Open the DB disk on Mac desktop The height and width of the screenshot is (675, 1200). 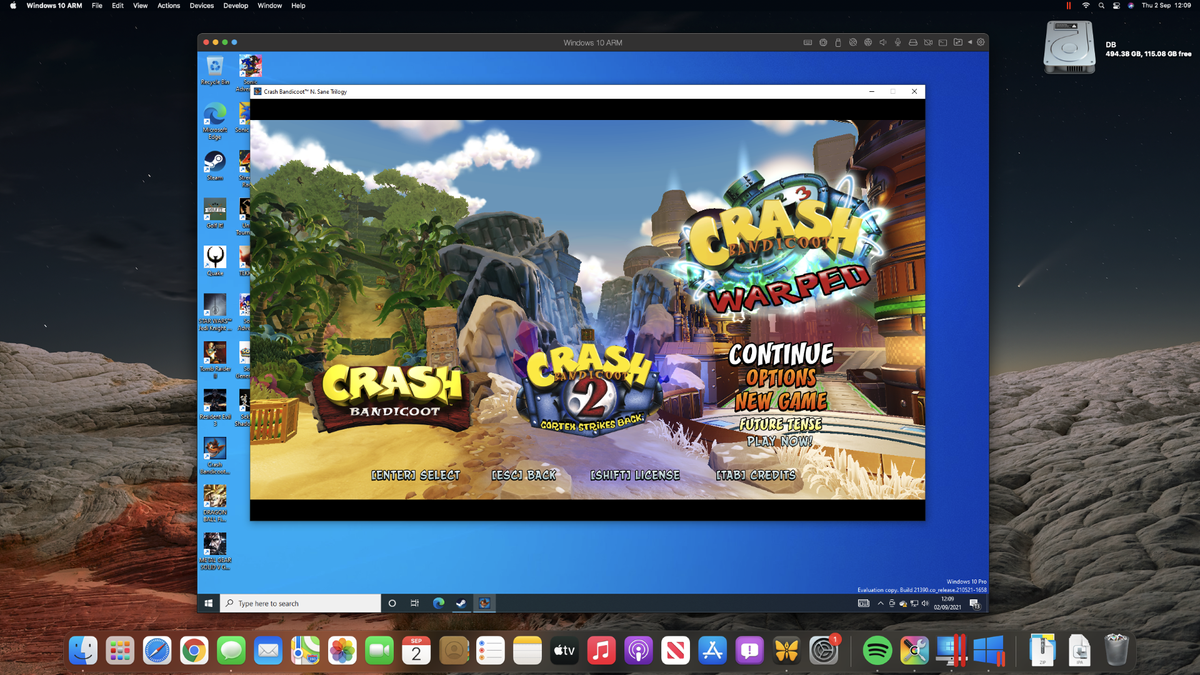1070,47
